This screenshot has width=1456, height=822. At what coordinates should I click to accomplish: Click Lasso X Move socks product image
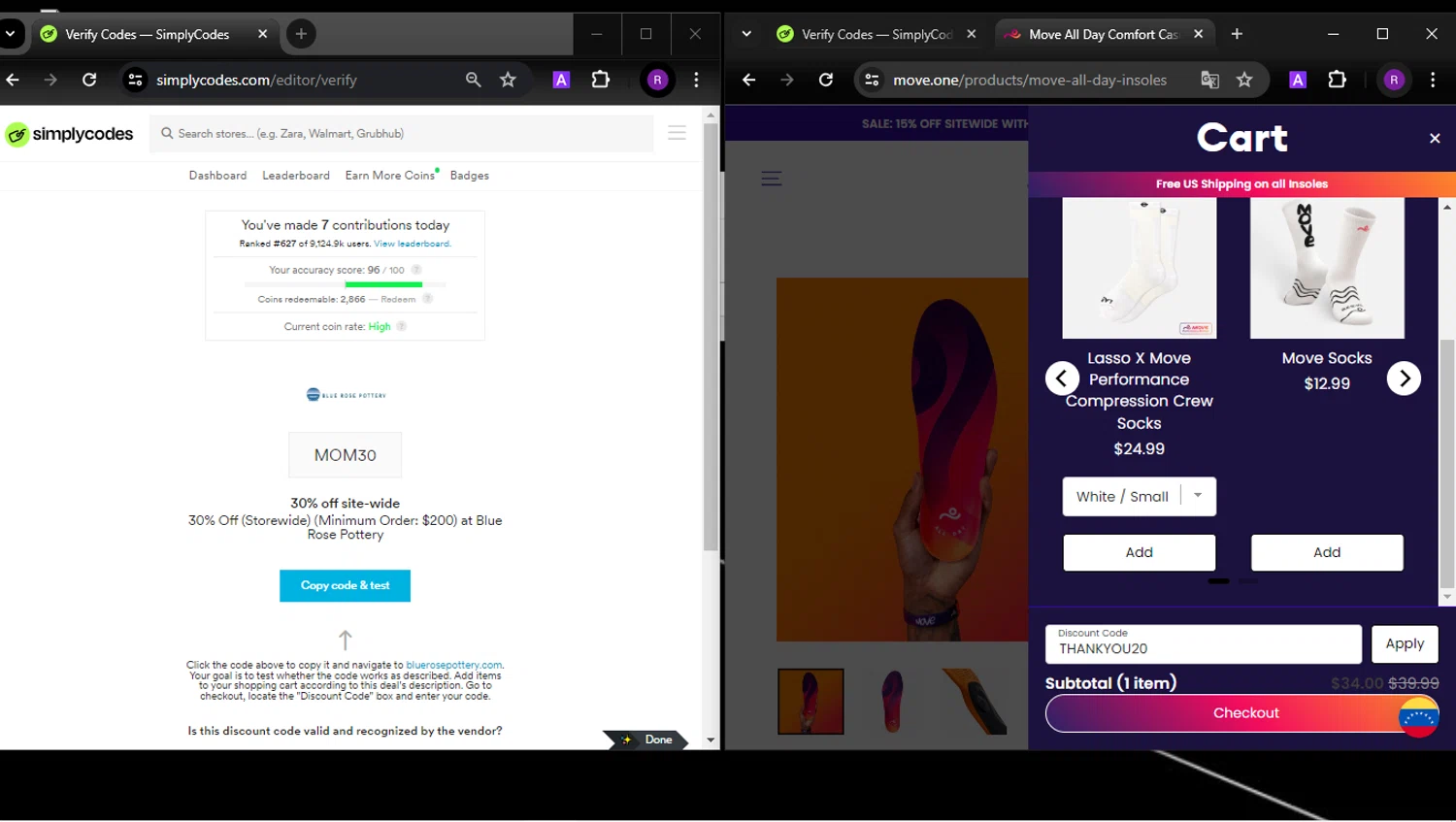(x=1140, y=268)
